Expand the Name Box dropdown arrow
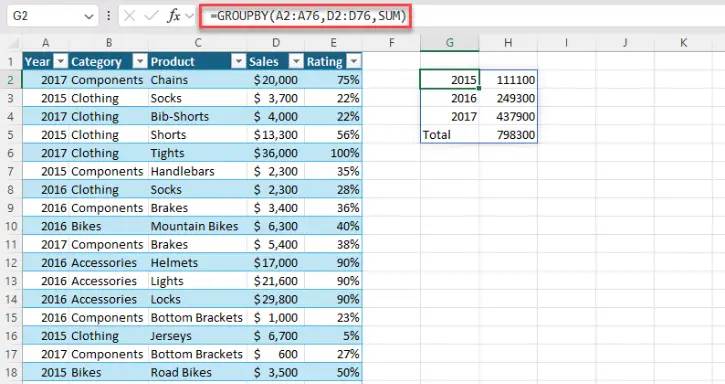 (x=89, y=17)
